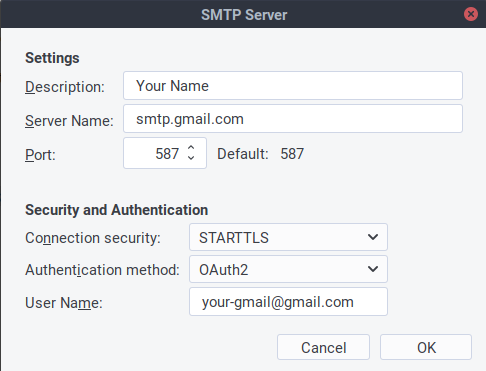Click the Default 587 port value
The height and width of the screenshot is (371, 486).
(292, 154)
